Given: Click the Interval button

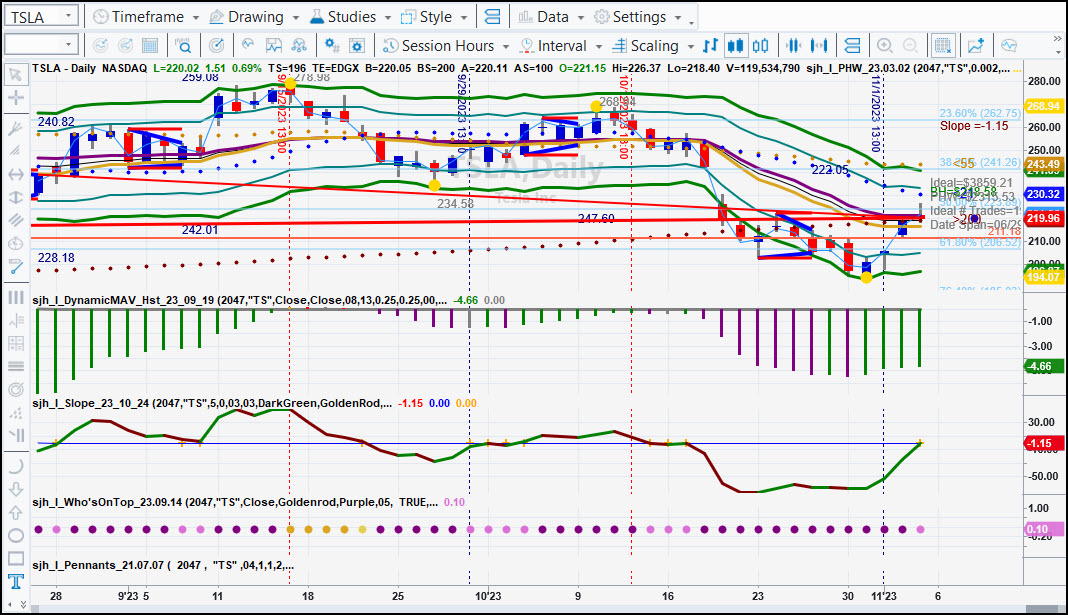Looking at the screenshot, I should (x=553, y=46).
